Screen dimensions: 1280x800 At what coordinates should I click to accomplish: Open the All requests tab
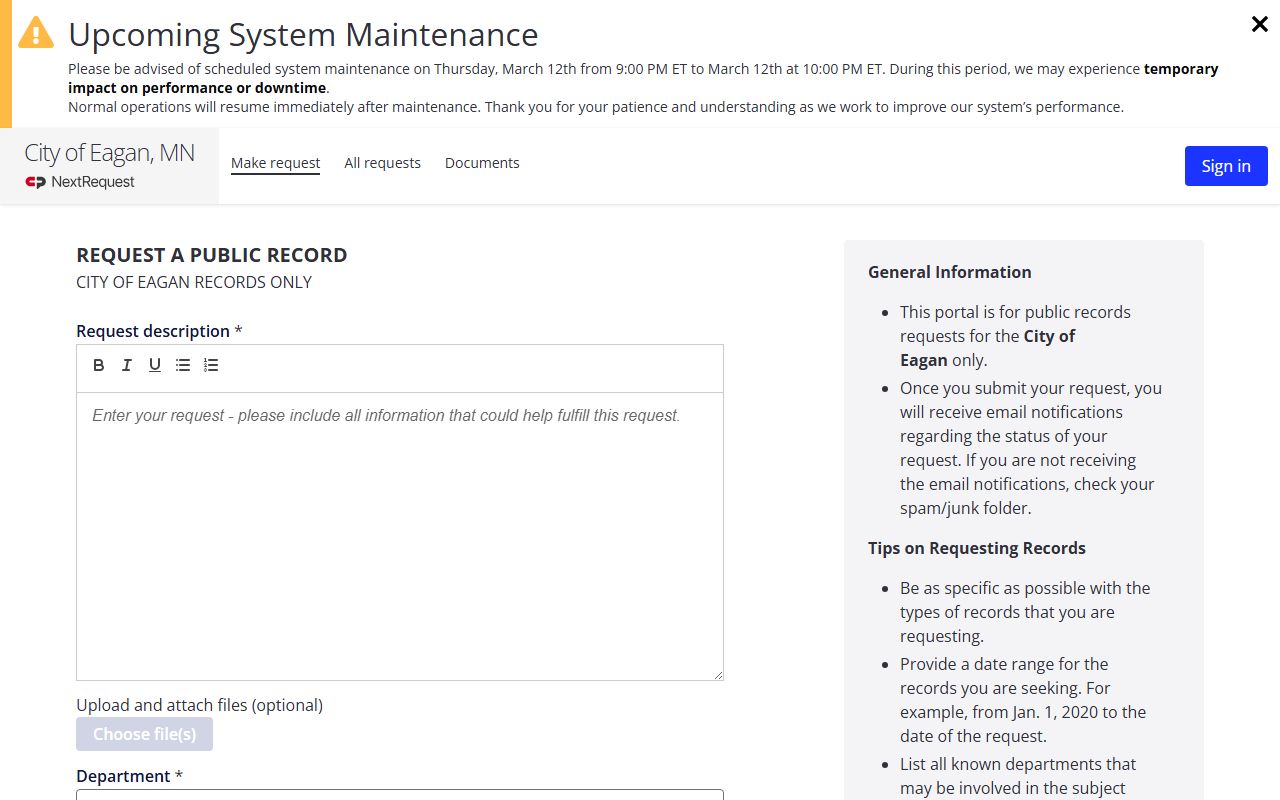tap(382, 163)
